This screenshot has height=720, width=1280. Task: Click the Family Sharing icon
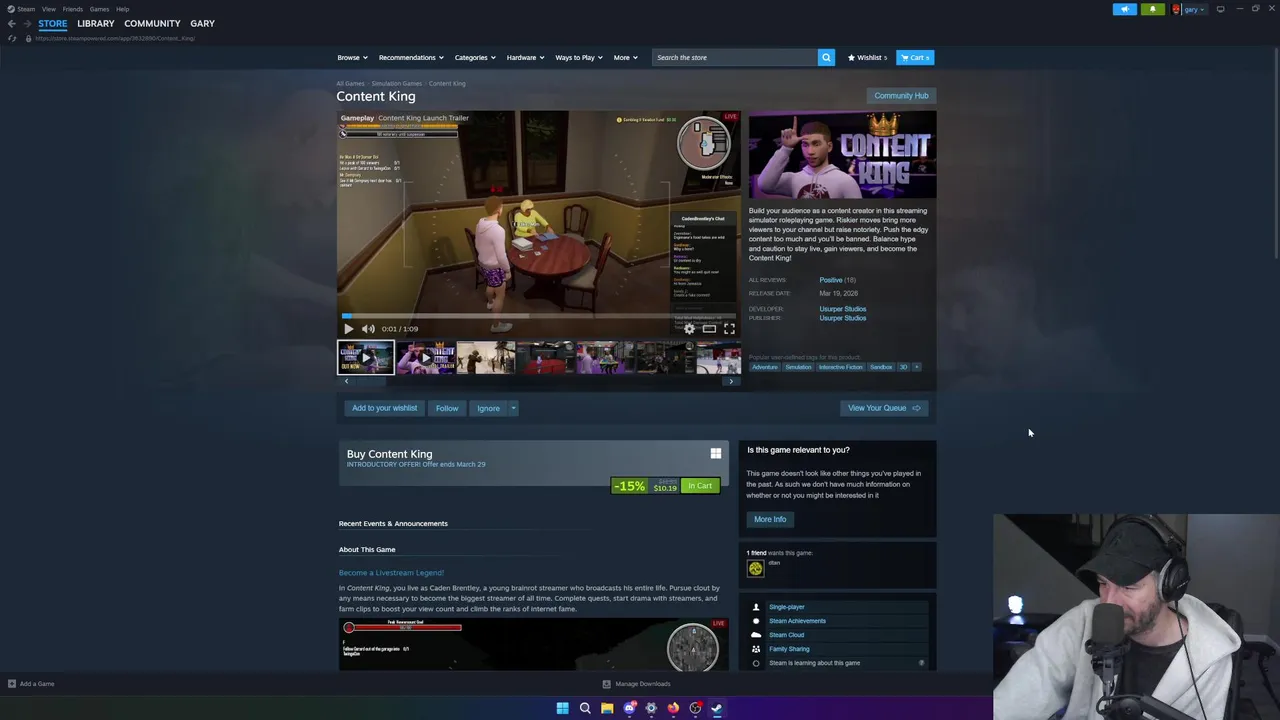coord(756,649)
